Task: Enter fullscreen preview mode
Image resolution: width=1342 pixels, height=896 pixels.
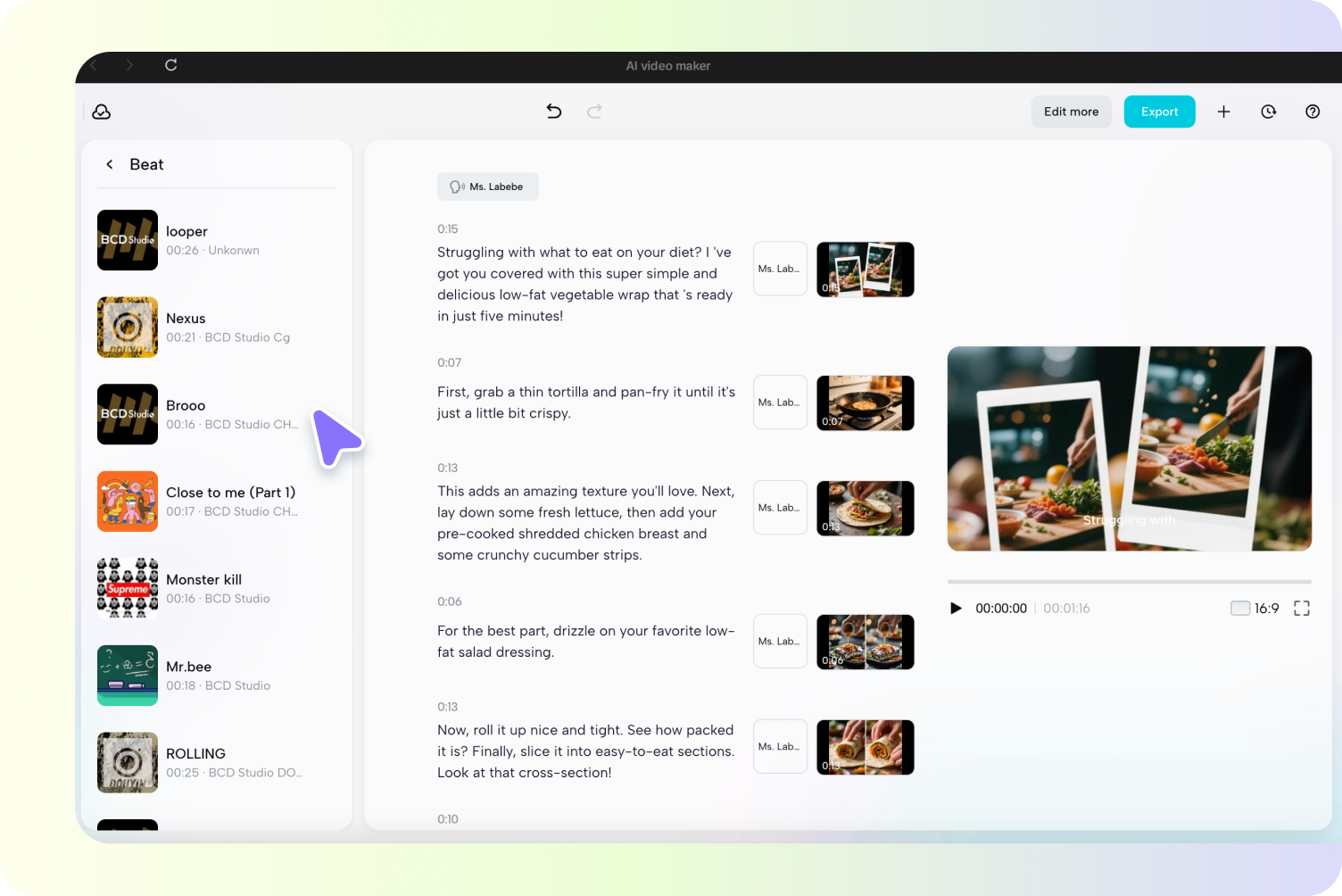Action: [1302, 608]
